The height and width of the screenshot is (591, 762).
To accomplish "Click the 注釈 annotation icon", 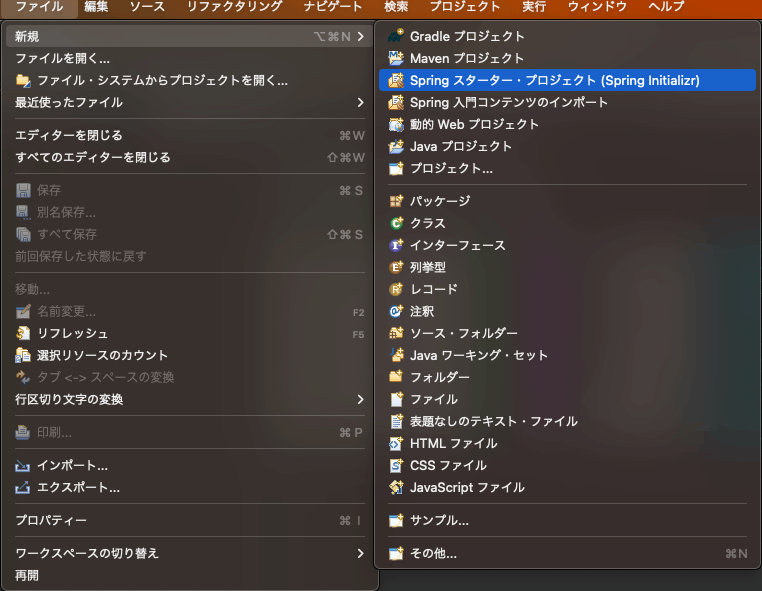I will pos(396,311).
